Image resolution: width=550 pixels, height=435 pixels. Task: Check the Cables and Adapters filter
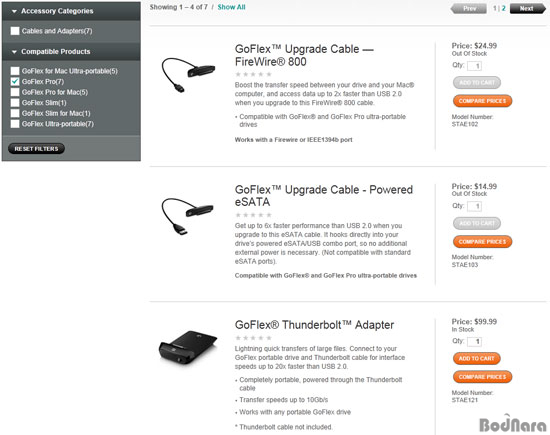(x=15, y=31)
